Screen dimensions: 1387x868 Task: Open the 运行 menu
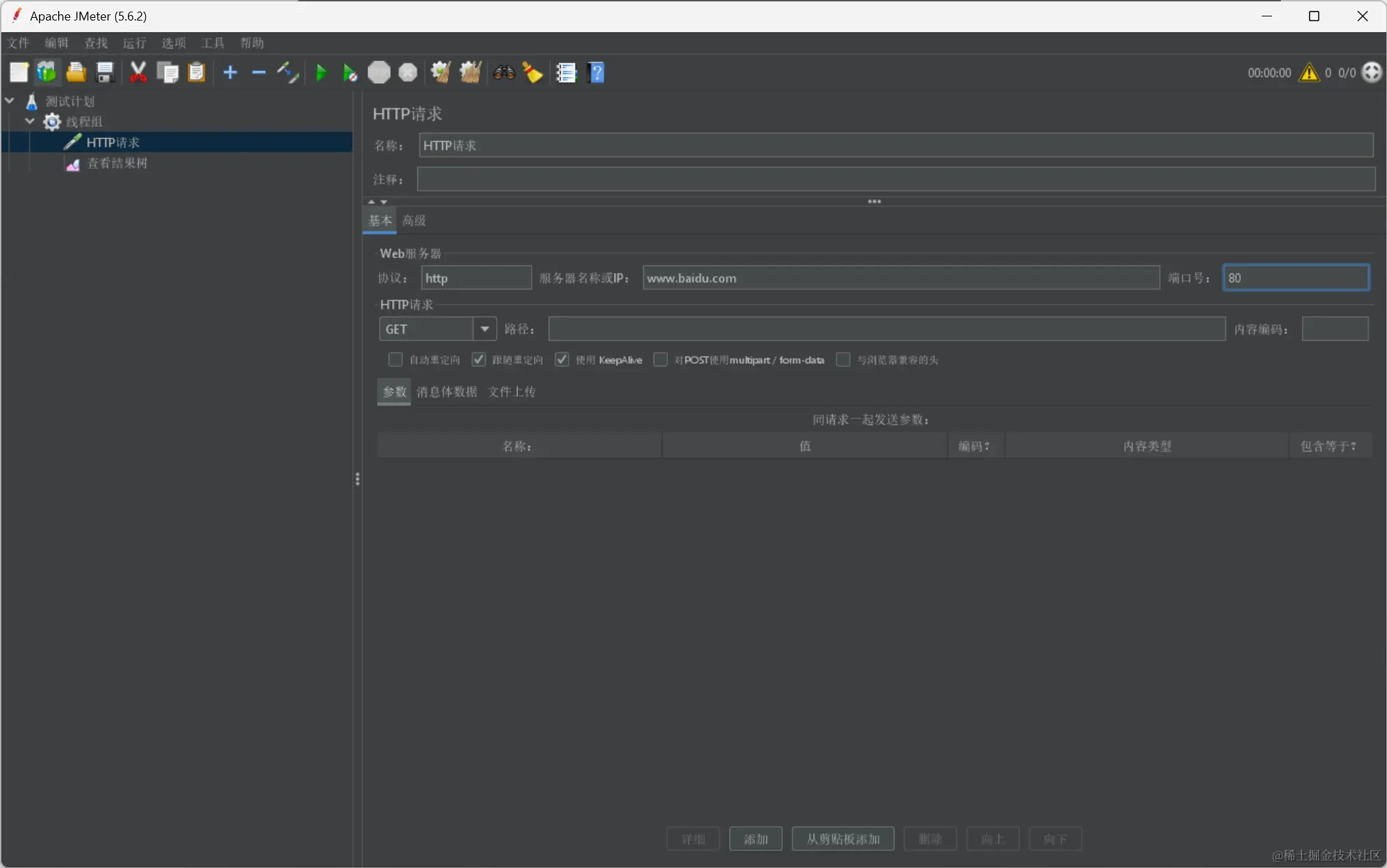(134, 43)
